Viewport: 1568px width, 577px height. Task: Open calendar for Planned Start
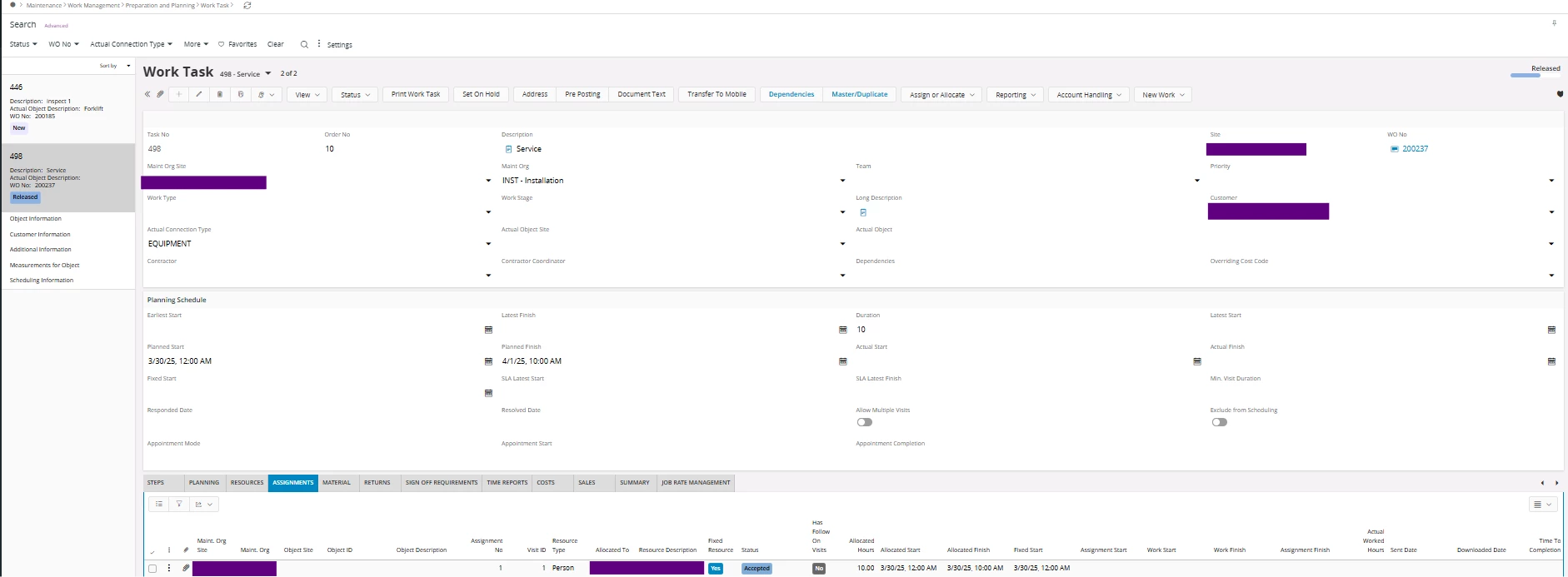tap(488, 361)
